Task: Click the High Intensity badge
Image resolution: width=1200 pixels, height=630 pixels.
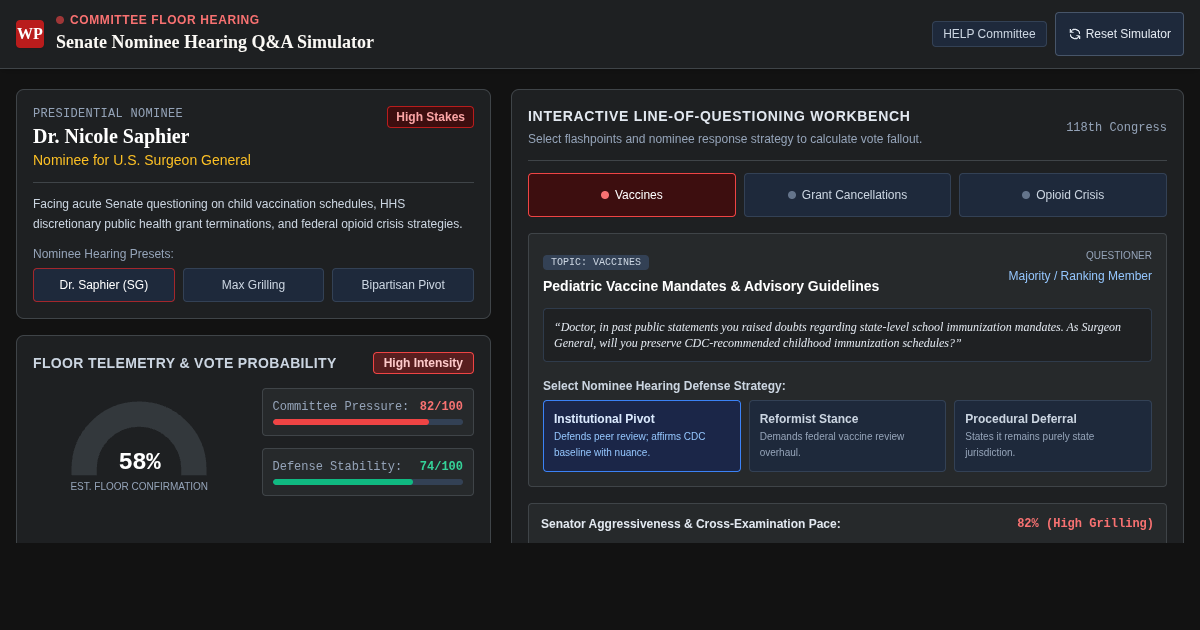Action: [423, 363]
